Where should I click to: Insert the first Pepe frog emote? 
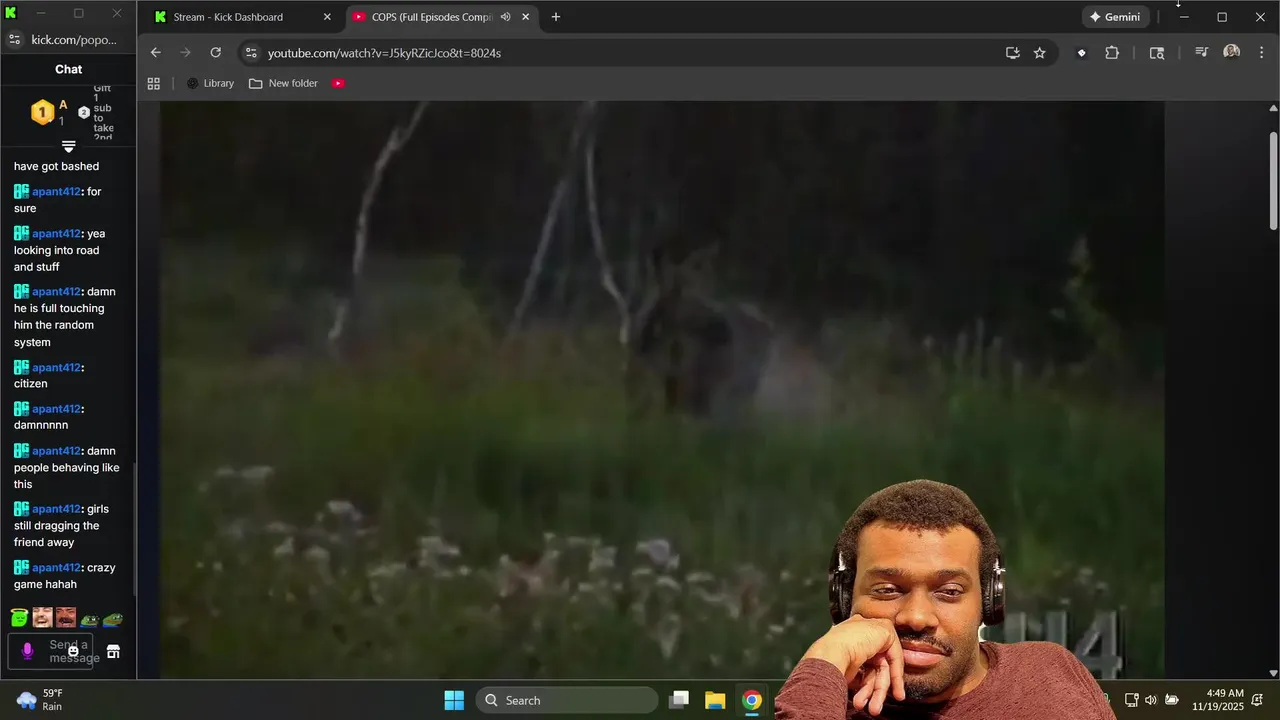[90, 620]
